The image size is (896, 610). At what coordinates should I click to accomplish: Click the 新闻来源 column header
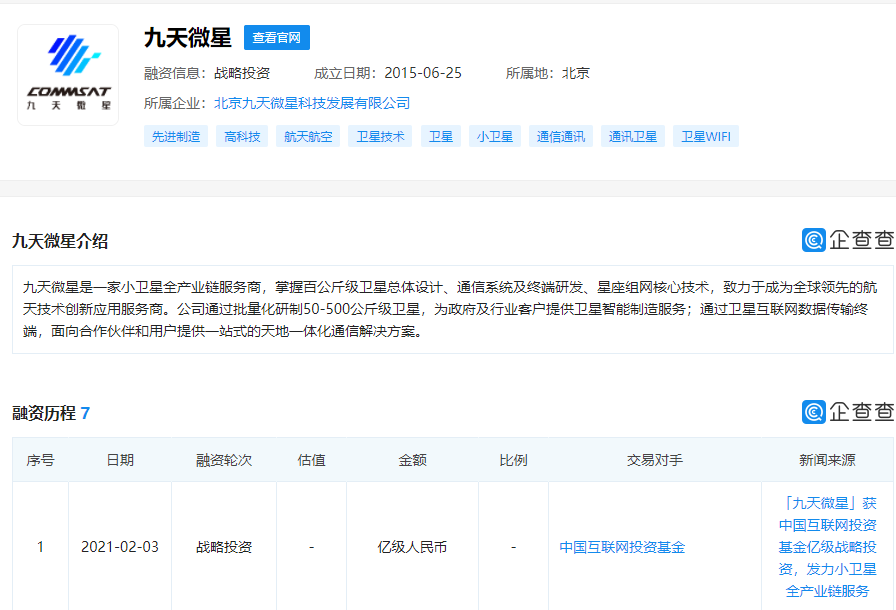click(x=827, y=460)
